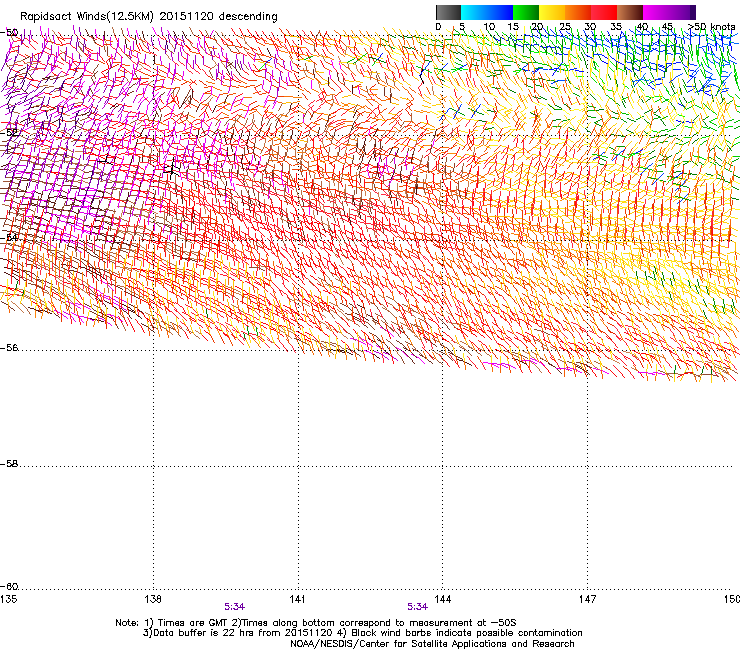Pick the red 30-35 knots color segment
Screen dimensions: 740x650
(x=604, y=12)
